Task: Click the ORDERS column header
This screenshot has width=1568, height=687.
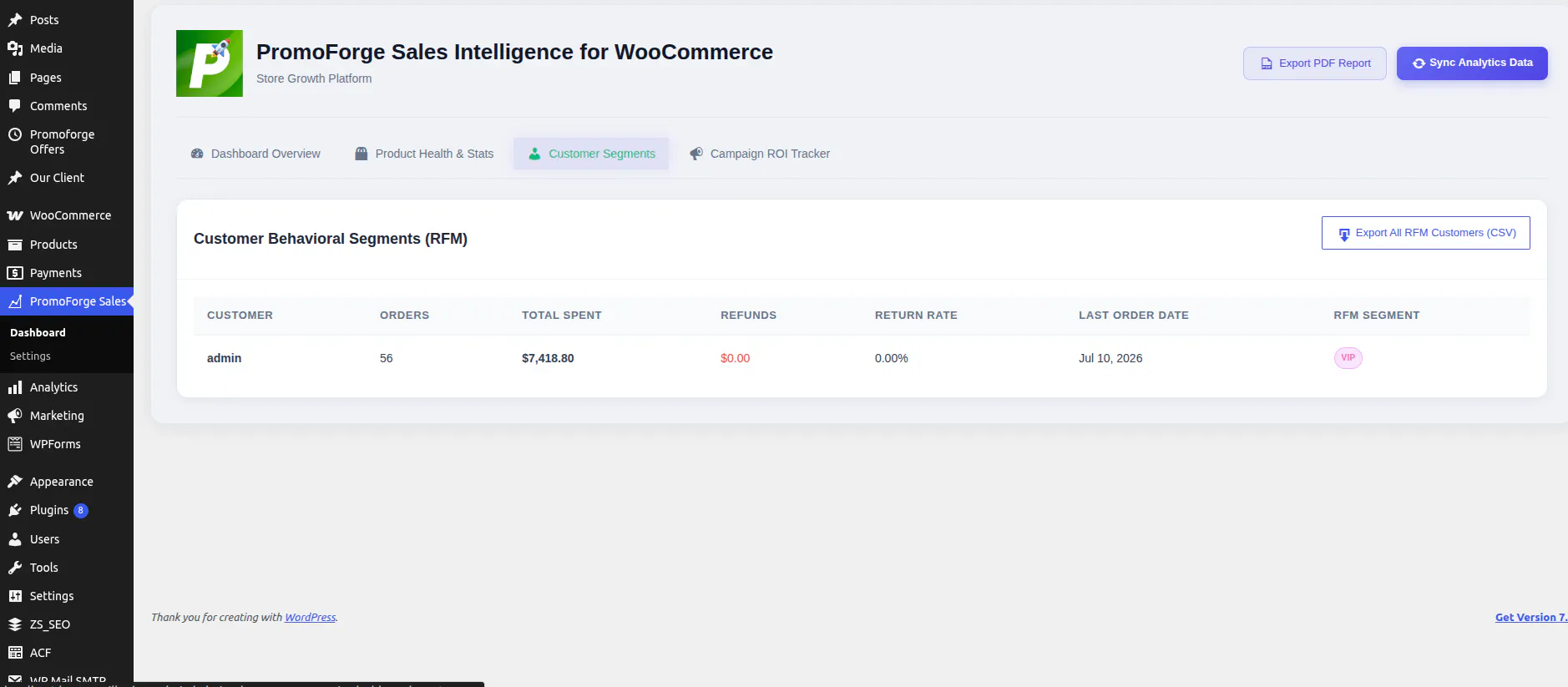Action: (404, 316)
